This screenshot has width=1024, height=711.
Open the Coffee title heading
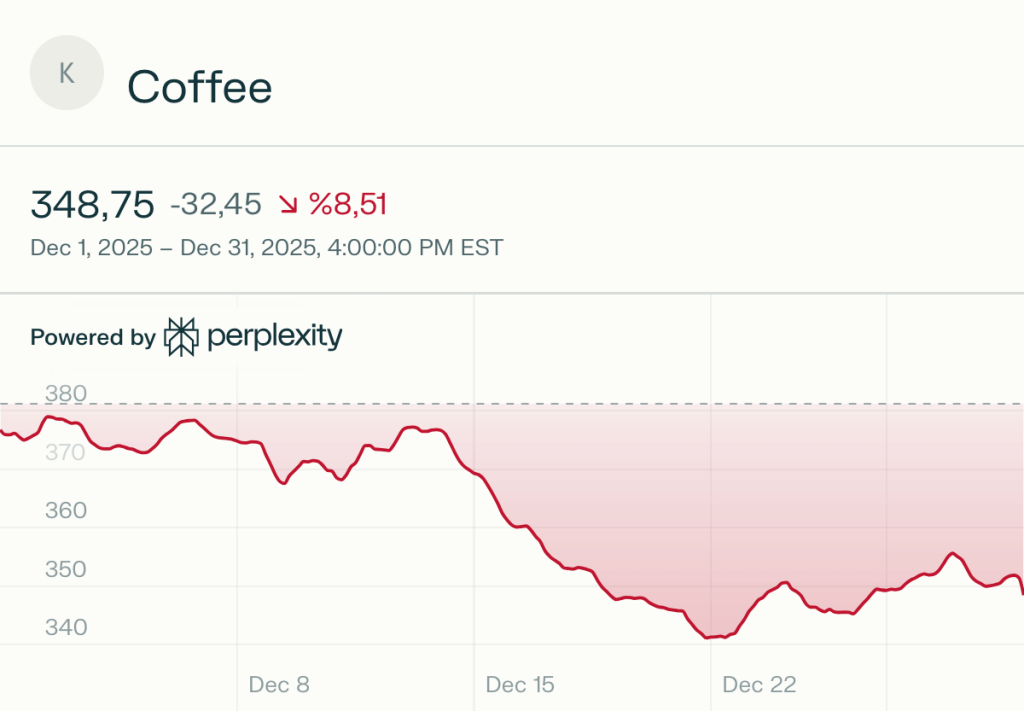point(199,87)
